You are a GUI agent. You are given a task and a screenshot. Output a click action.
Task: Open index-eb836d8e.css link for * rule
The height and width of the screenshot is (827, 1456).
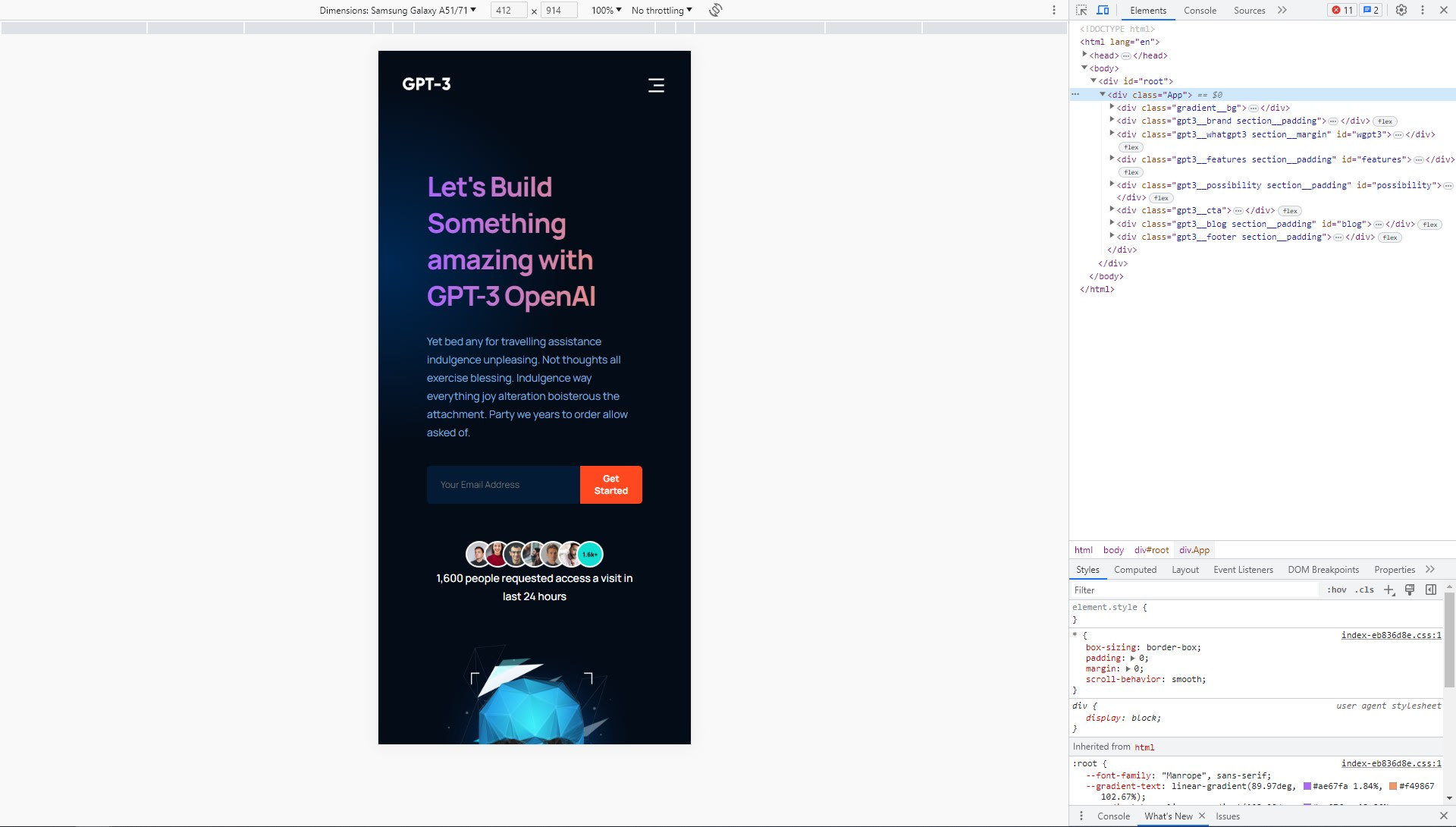click(1391, 635)
